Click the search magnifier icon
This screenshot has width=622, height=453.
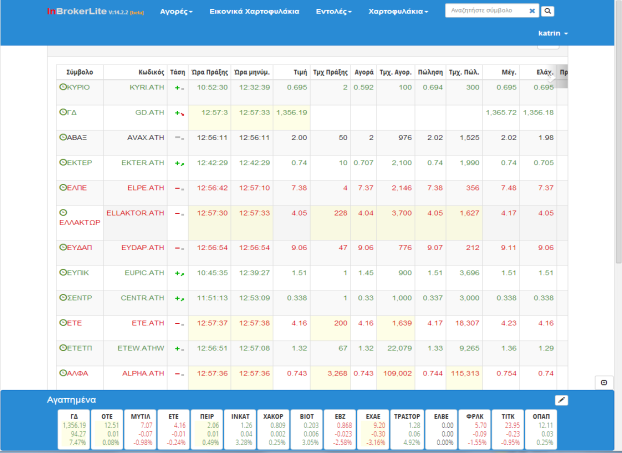click(549, 10)
